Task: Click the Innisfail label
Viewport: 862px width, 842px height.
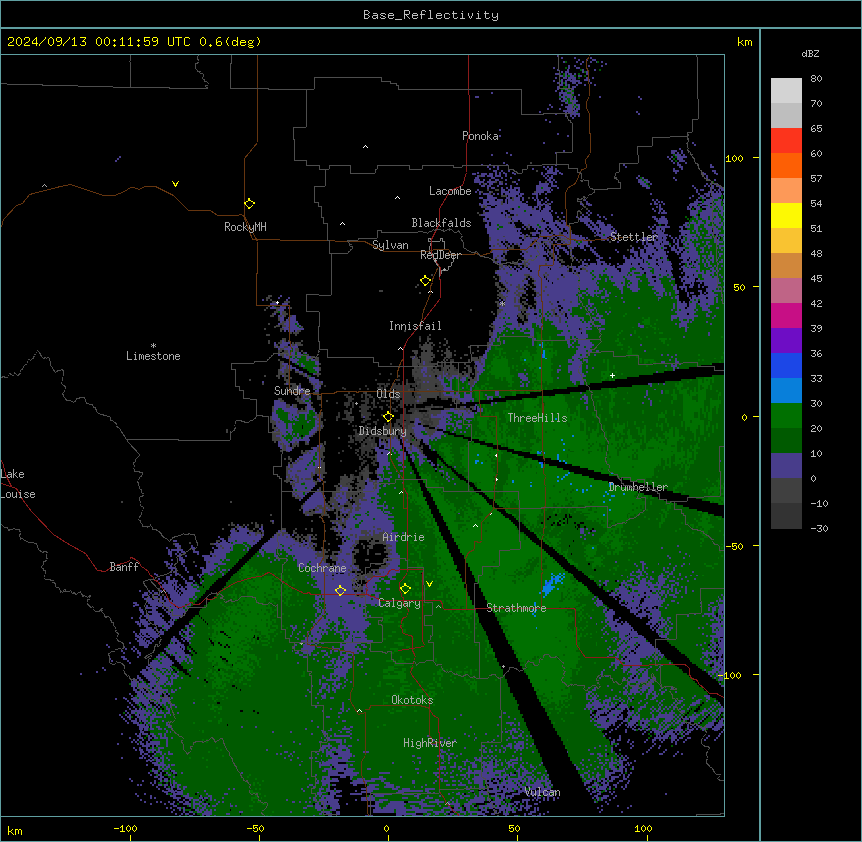Action: point(415,326)
